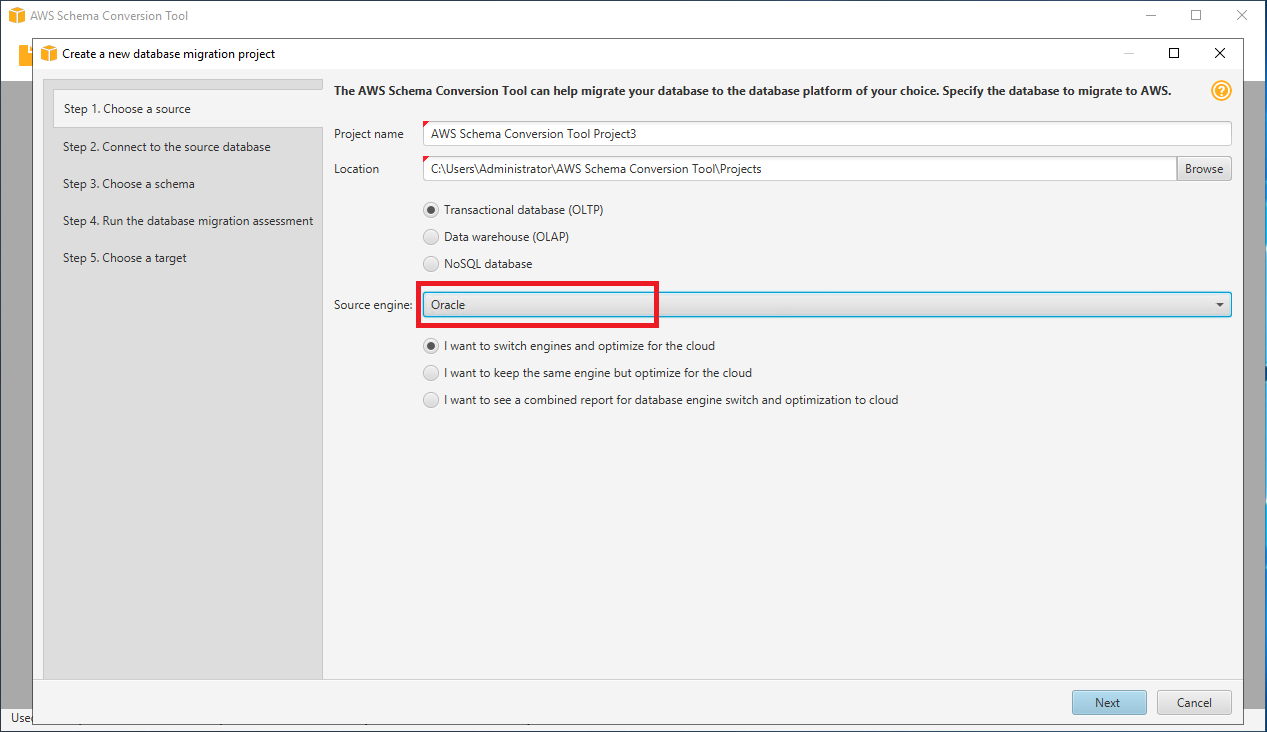Click the dialog's orange cube title icon
The image size is (1267, 732).
coord(49,53)
